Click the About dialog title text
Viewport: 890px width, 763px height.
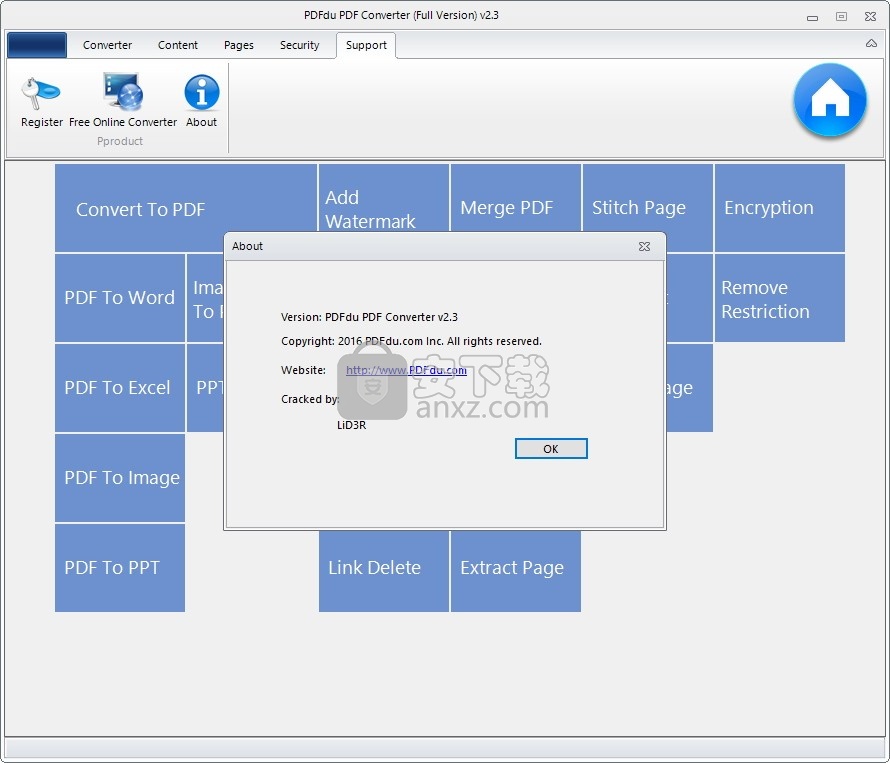(x=247, y=246)
